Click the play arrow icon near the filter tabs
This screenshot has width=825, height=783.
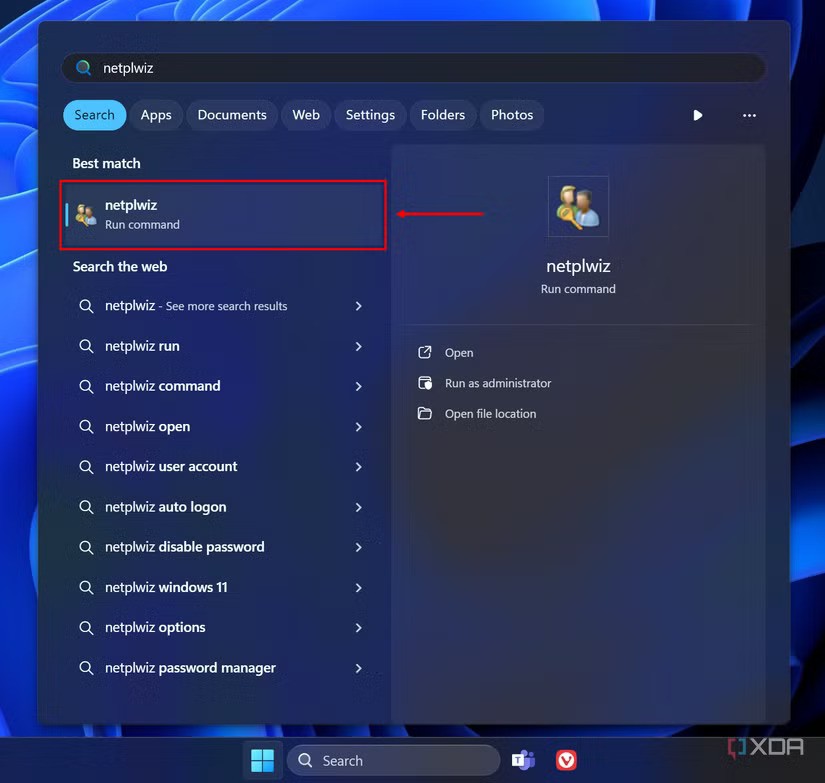[x=697, y=115]
